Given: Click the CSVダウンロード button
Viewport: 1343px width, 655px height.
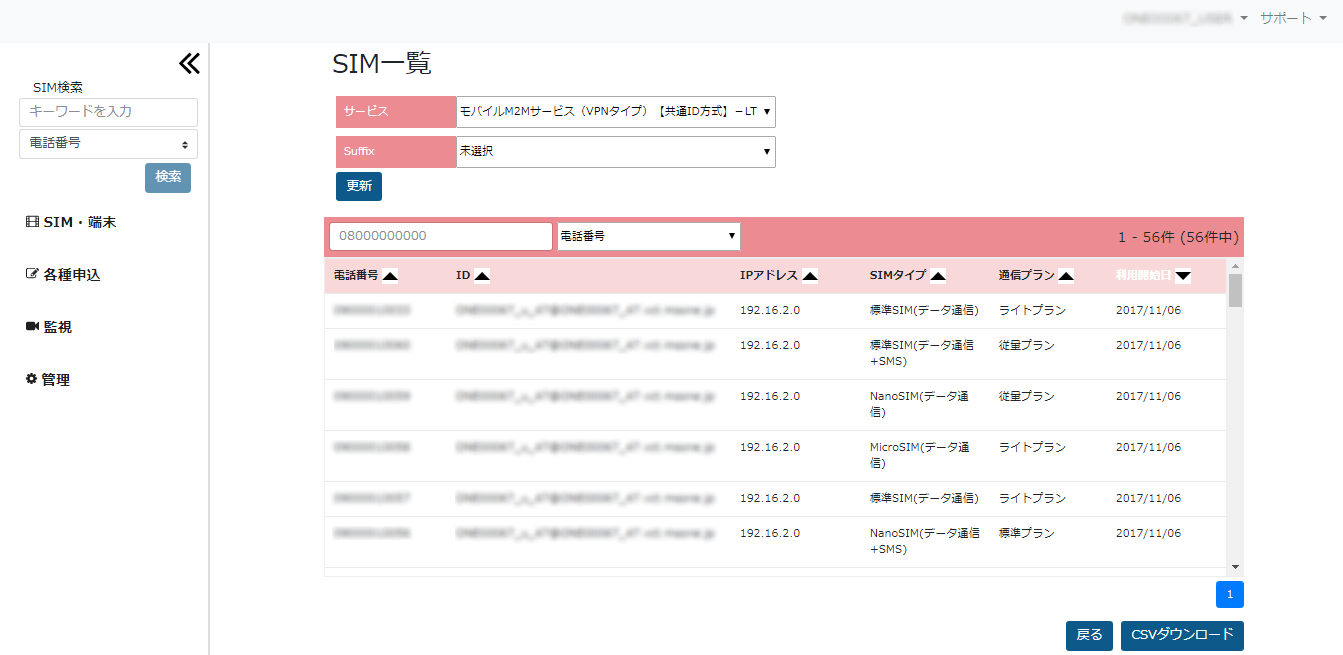Looking at the screenshot, I should (1182, 635).
